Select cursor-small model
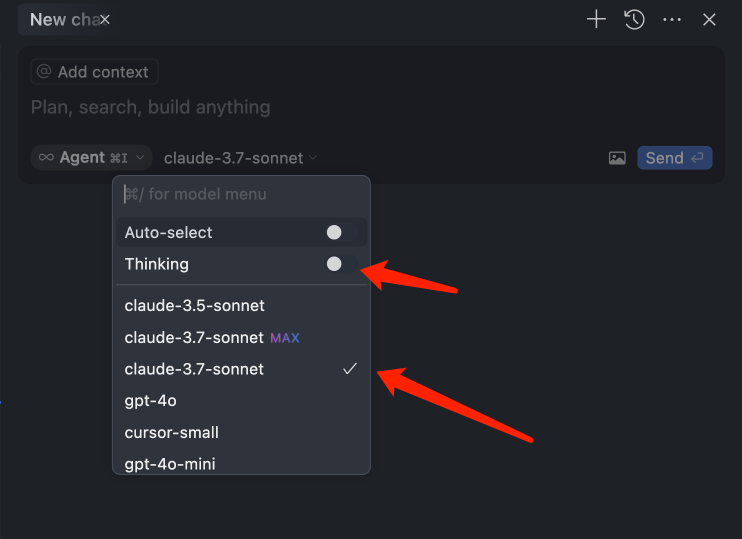Screen dimensions: 742x539 (171, 433)
